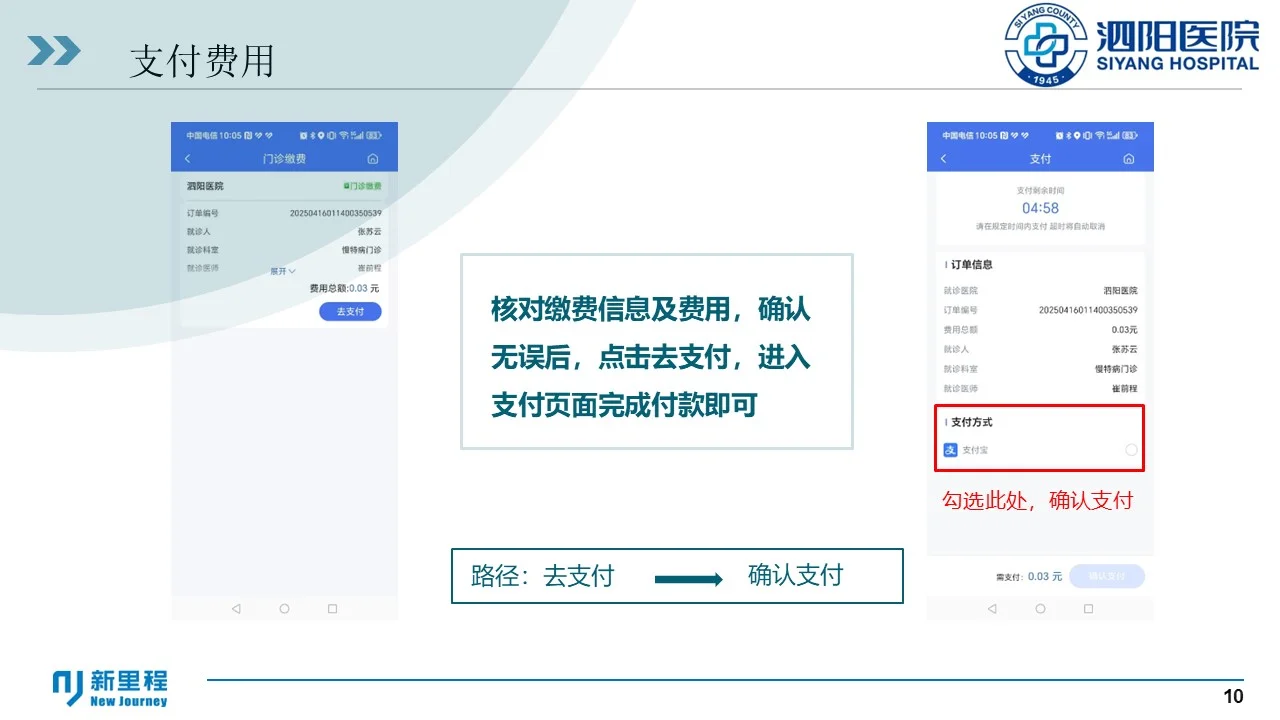Expand 就诊医师 details via 展开 link

(281, 271)
